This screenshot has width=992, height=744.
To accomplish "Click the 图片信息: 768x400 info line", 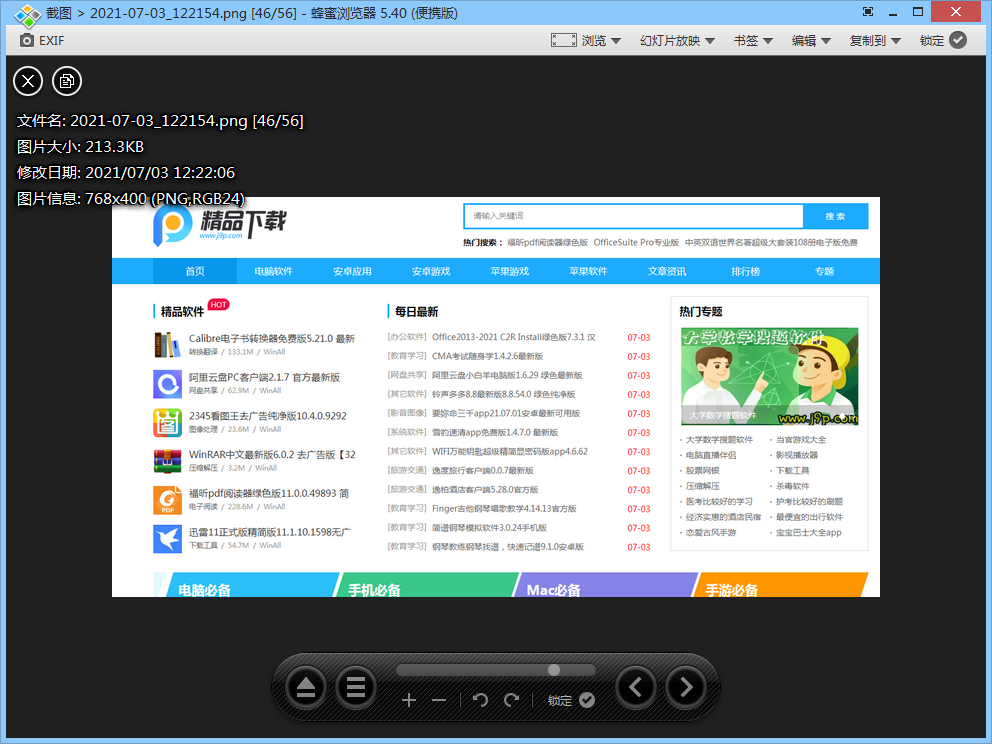I will click(131, 199).
